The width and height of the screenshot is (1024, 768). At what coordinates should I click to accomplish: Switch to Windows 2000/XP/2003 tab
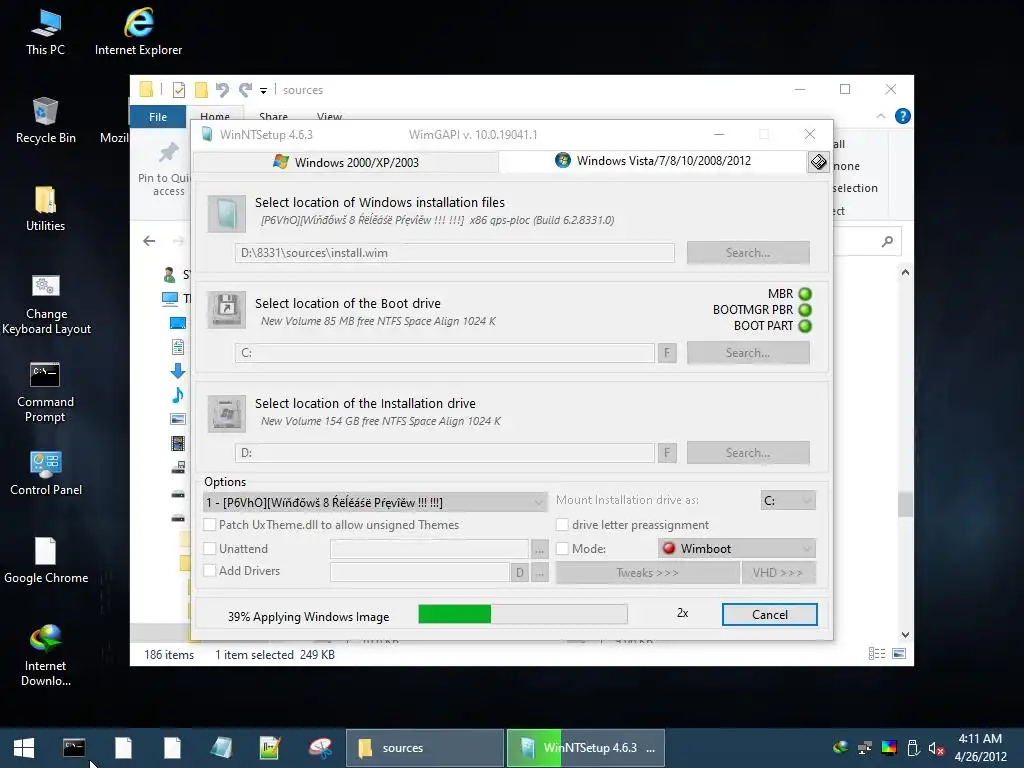[x=346, y=162]
